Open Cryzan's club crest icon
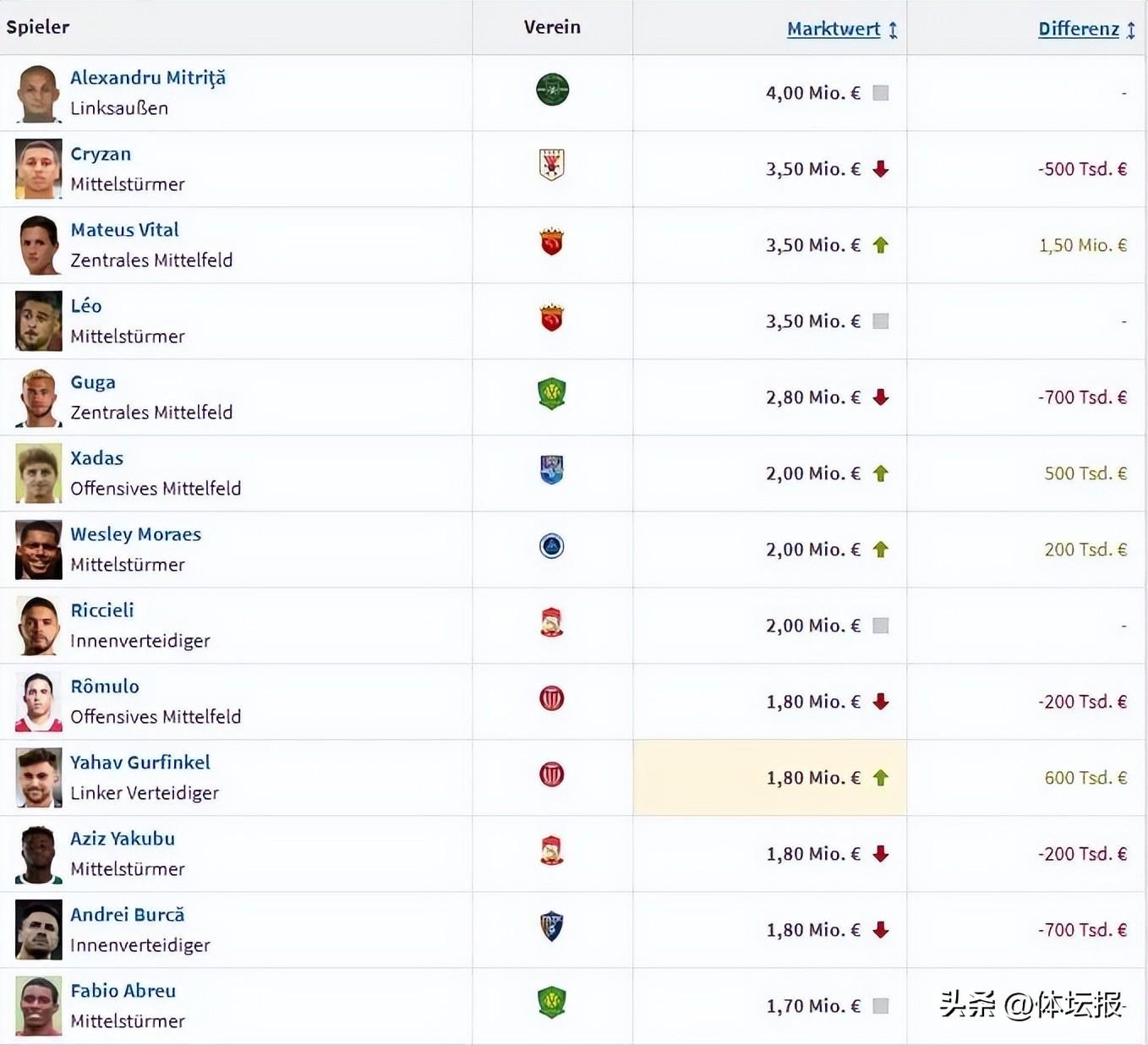Viewport: 1148px width, 1045px height. coord(552,165)
